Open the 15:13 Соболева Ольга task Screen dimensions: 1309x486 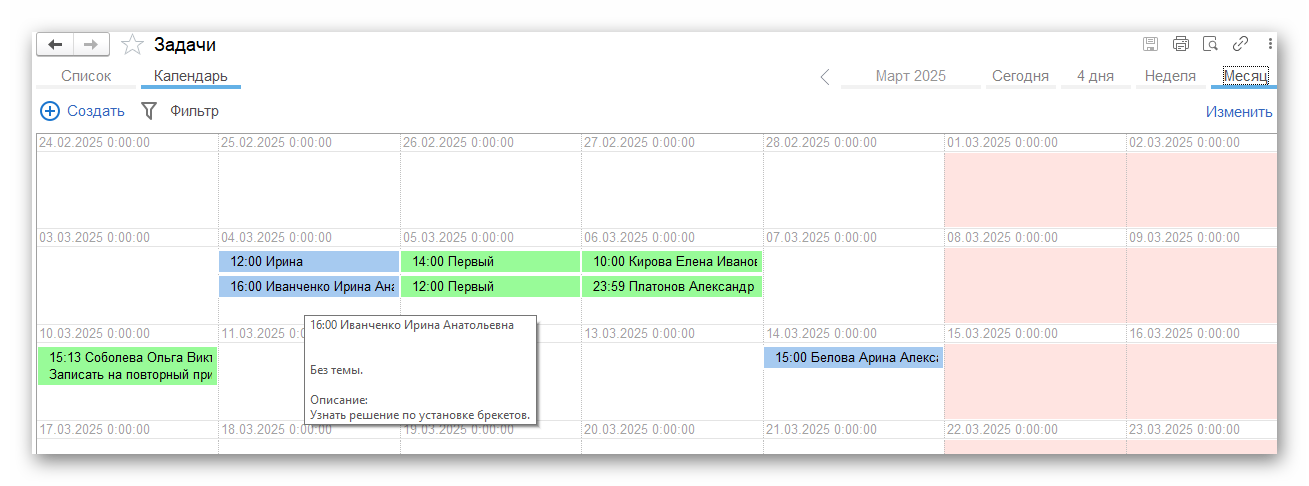click(127, 365)
